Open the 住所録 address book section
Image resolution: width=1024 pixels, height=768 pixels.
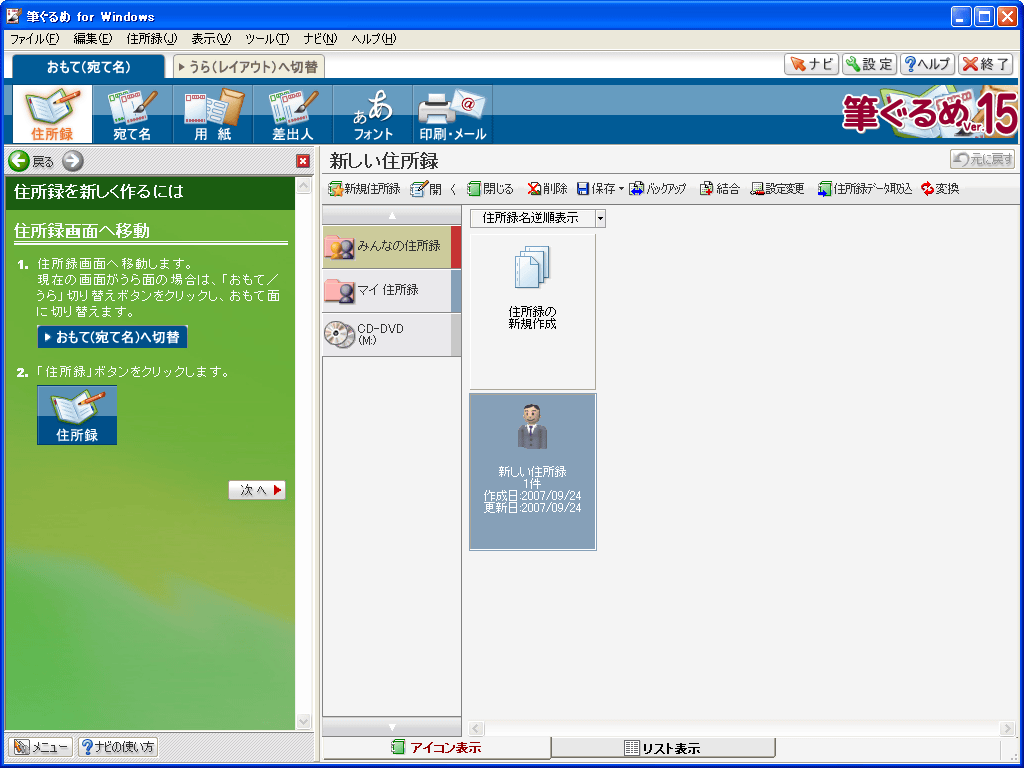tap(52, 114)
